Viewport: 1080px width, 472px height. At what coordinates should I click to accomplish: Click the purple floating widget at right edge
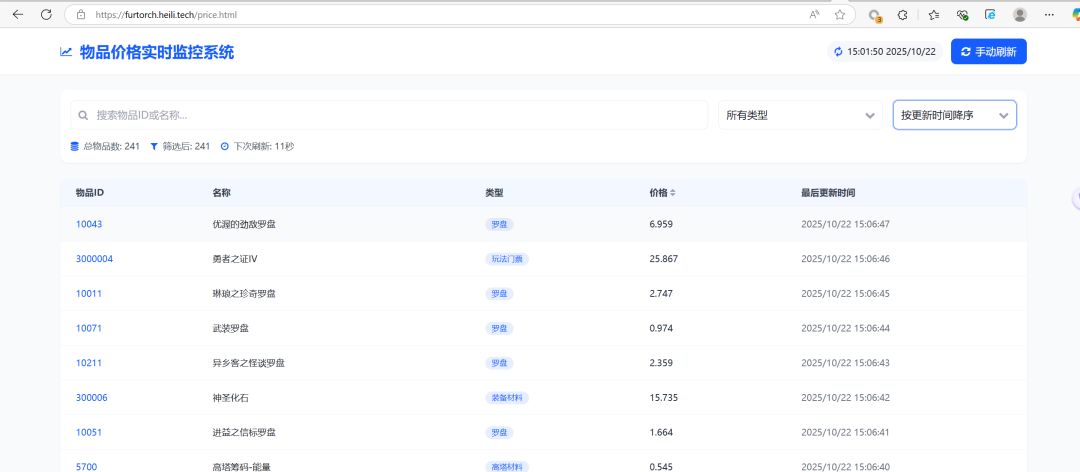(1076, 198)
